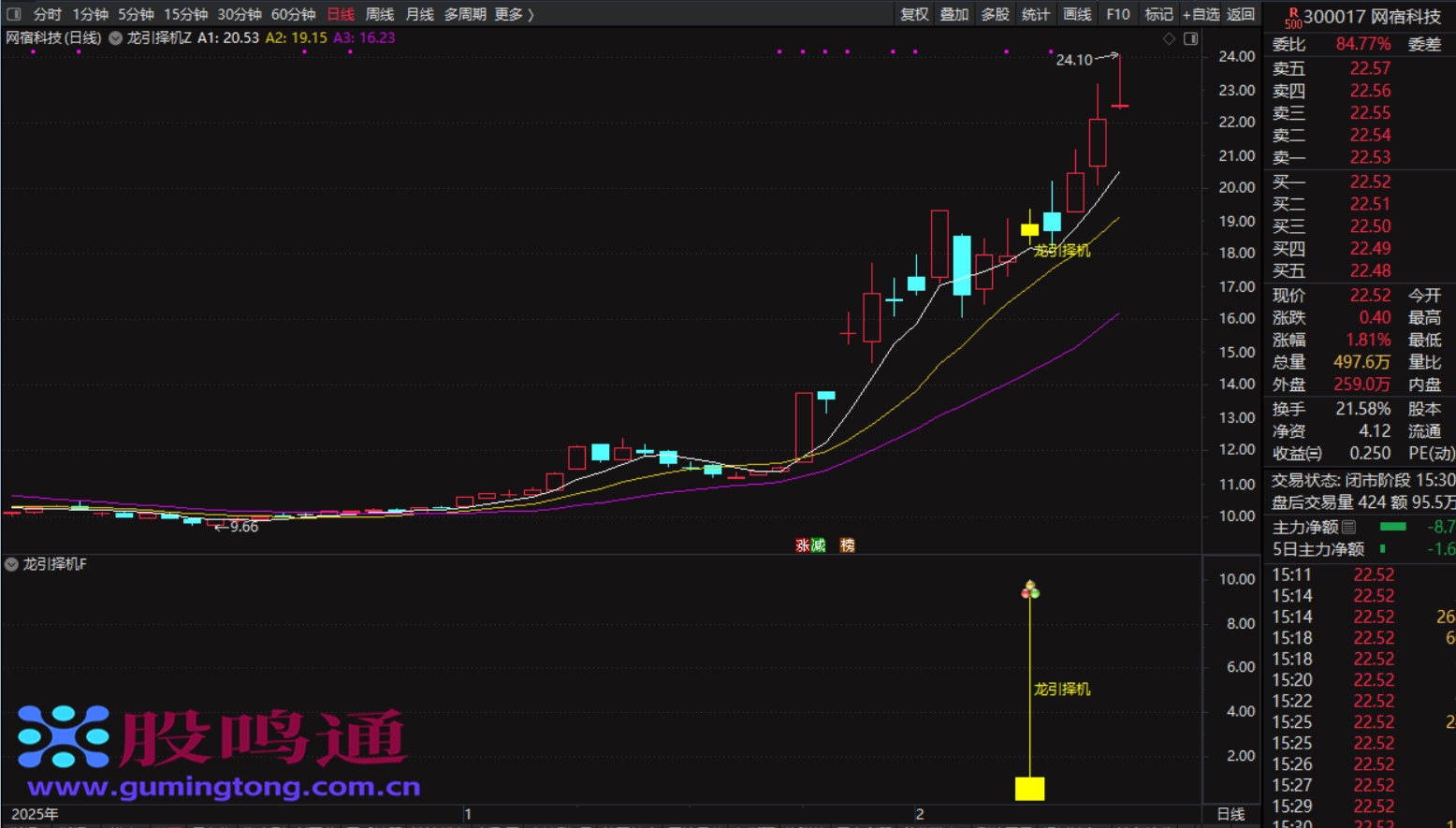Click the 返回 button
The height and width of the screenshot is (828, 1456).
click(x=1241, y=14)
